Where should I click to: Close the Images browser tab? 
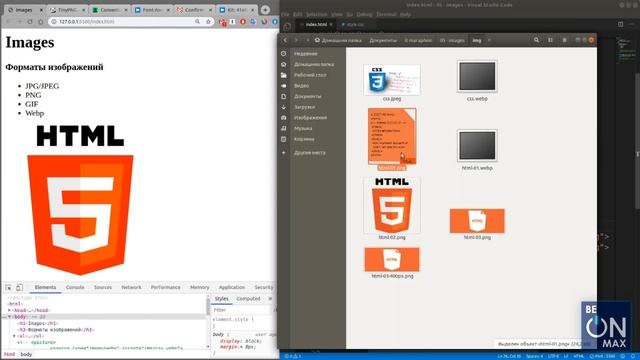tap(41, 10)
